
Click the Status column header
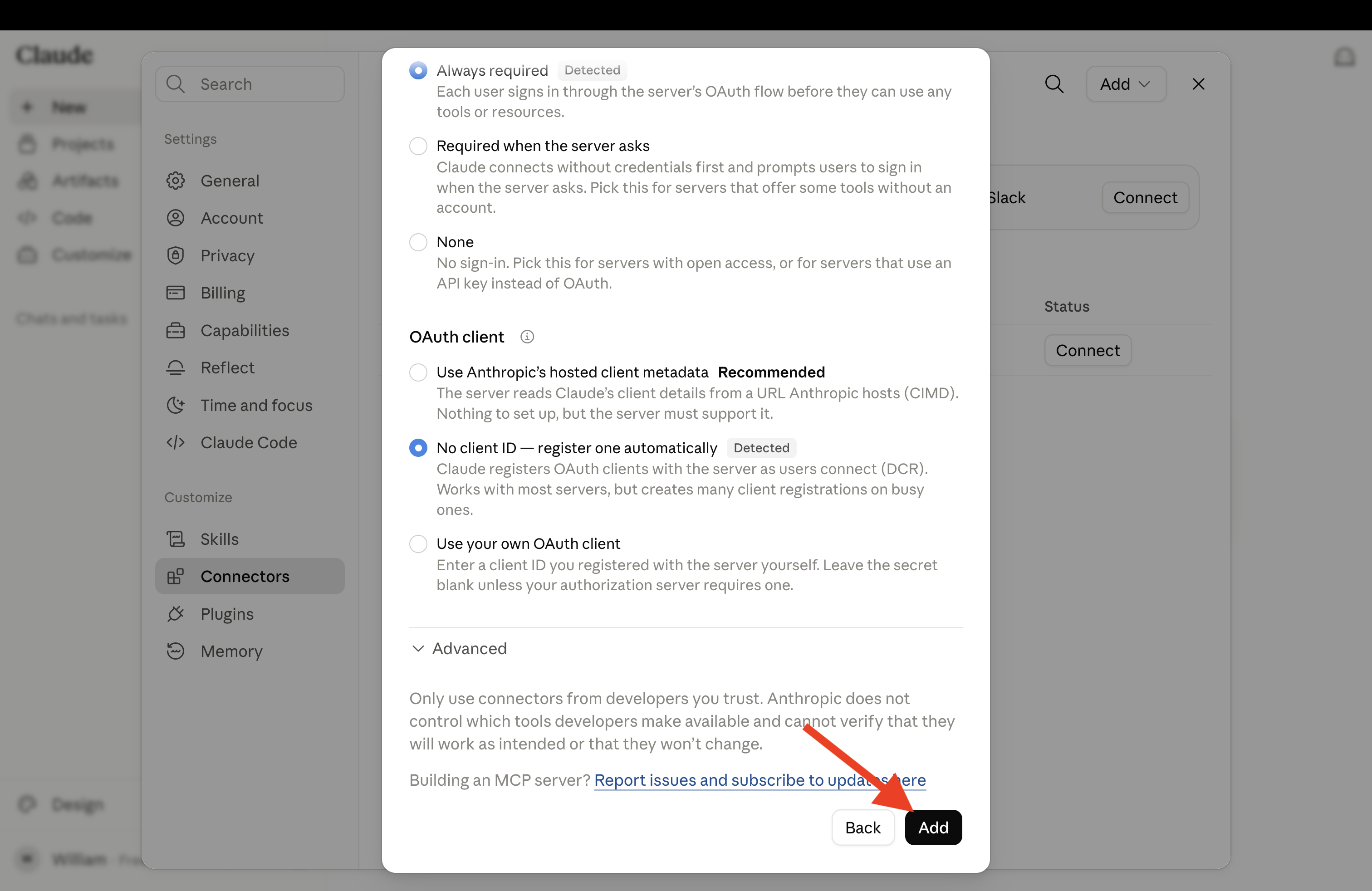1067,306
